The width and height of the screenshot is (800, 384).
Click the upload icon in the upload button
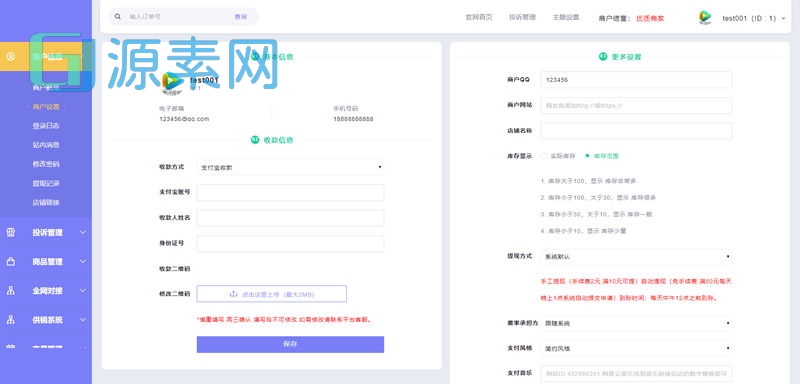pyautogui.click(x=234, y=294)
